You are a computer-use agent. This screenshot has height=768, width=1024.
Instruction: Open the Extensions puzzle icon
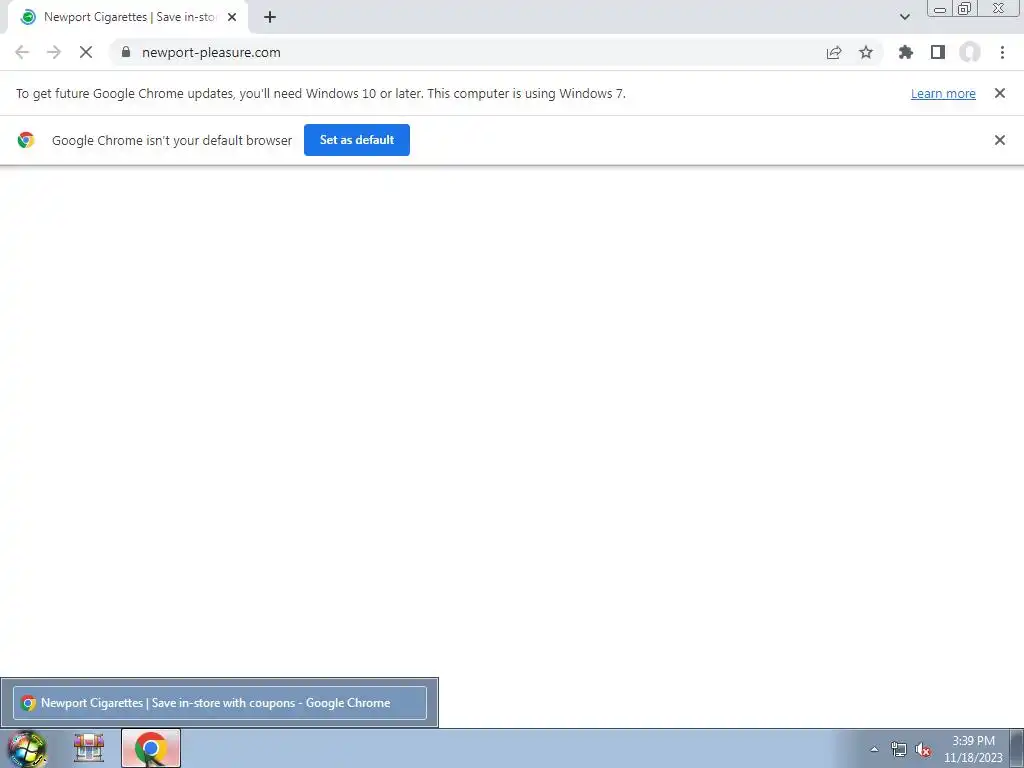[906, 52]
